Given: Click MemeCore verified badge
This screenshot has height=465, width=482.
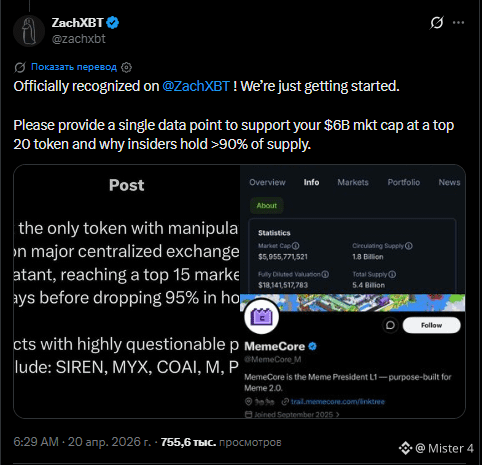Looking at the screenshot, I should [312, 347].
